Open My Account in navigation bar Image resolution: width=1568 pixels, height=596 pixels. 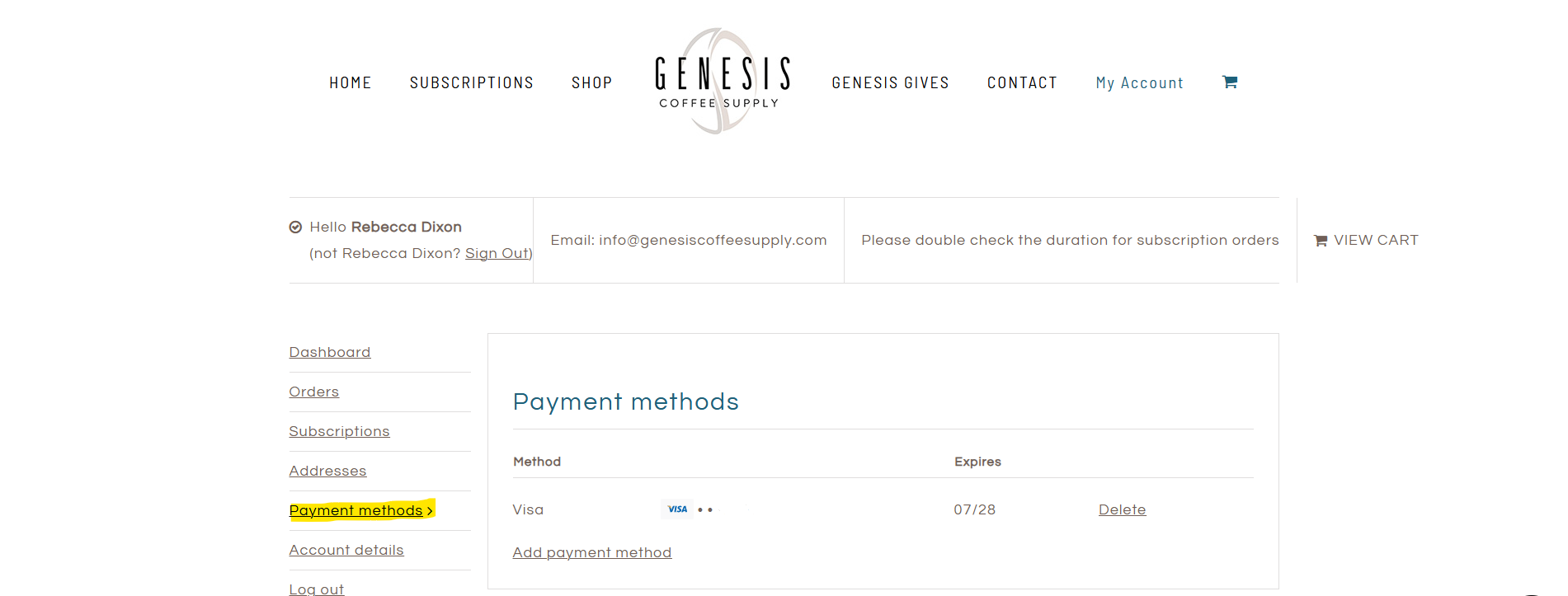coord(1139,83)
